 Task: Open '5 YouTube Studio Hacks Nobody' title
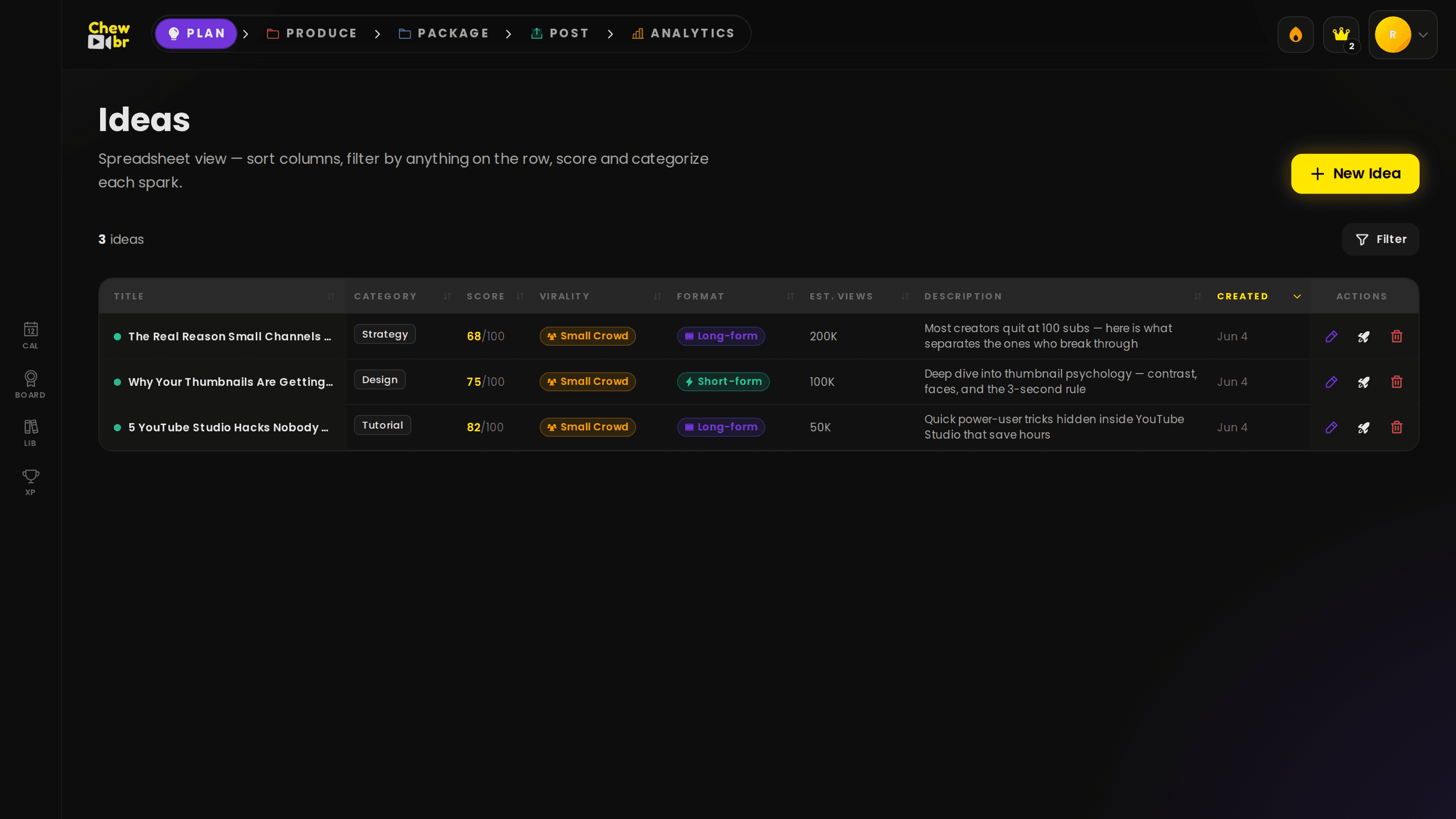229,427
